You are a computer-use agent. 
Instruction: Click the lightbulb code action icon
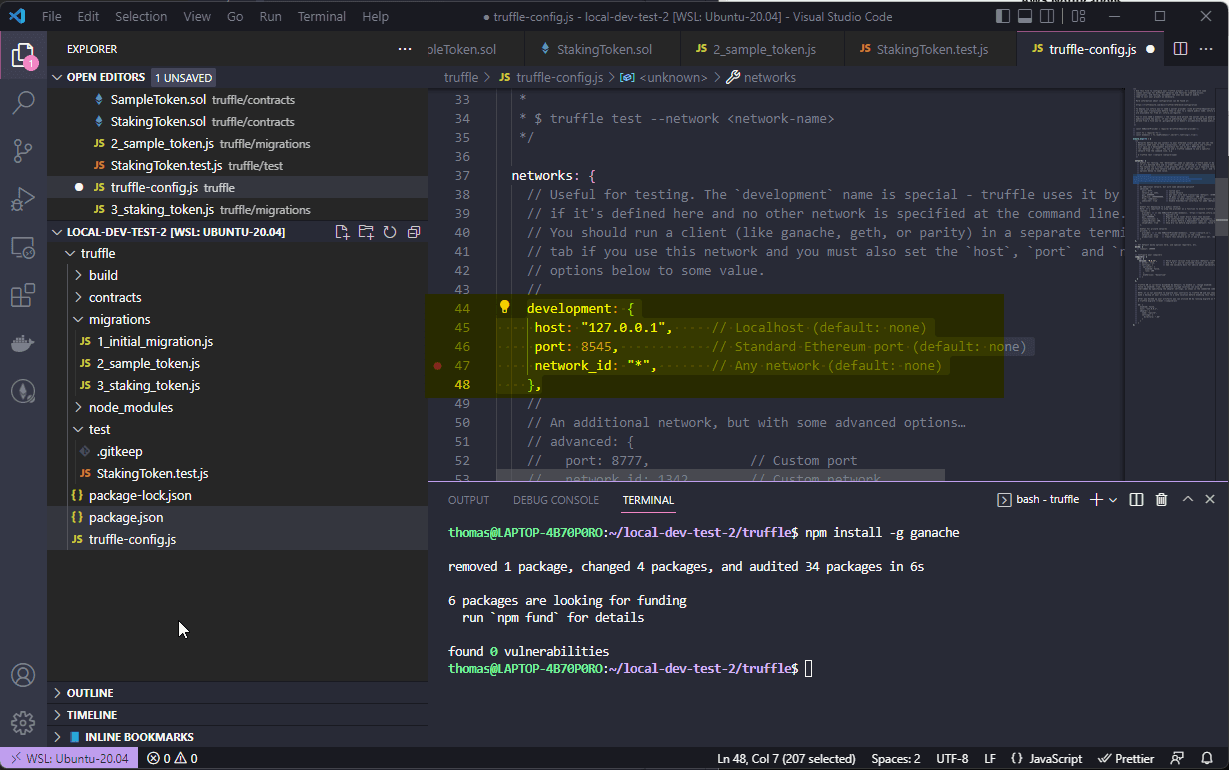tap(505, 308)
